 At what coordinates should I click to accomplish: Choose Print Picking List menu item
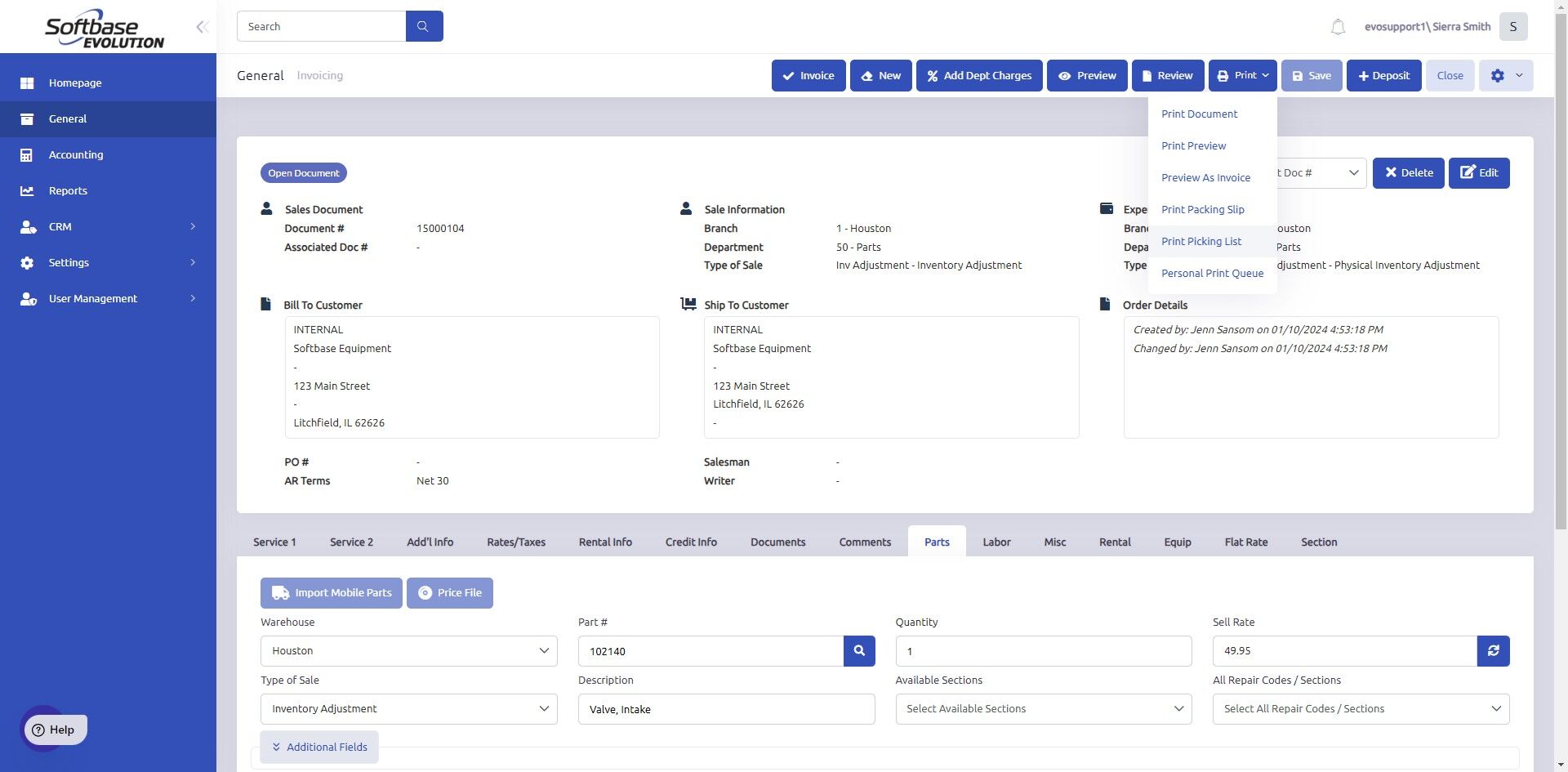1201,241
